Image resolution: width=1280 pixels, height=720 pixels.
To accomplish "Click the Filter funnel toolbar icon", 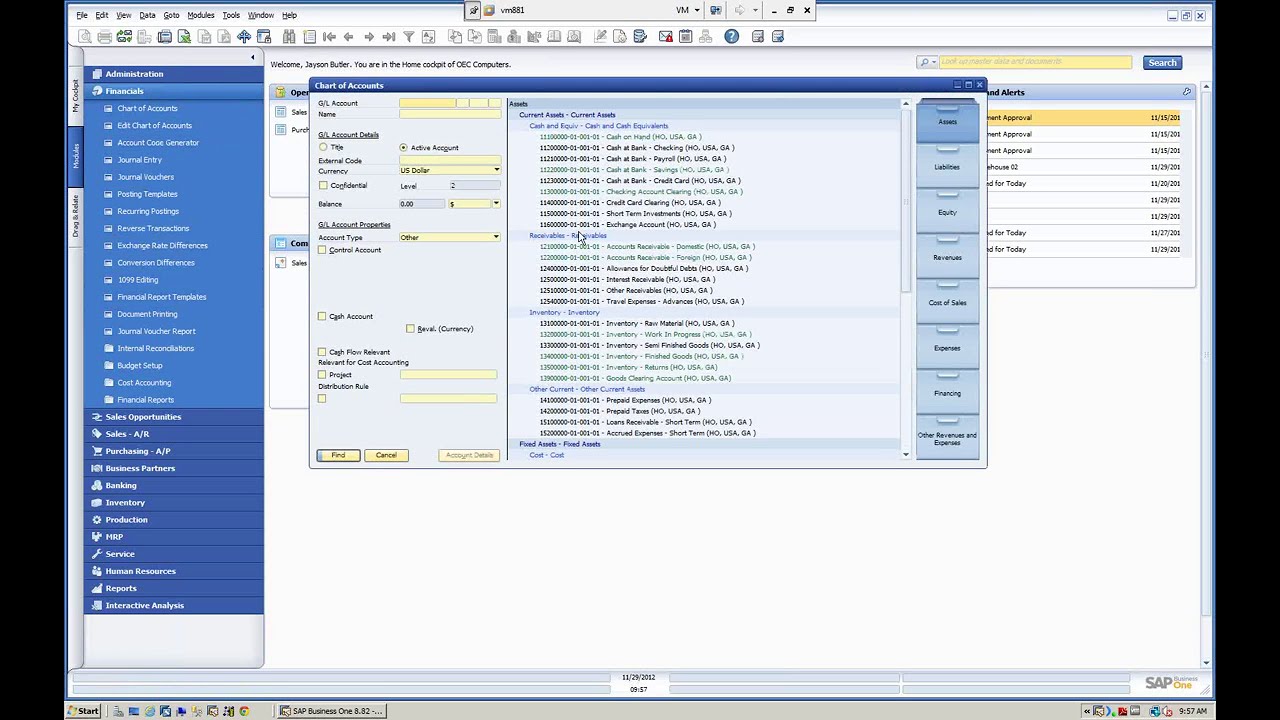I will (x=408, y=37).
